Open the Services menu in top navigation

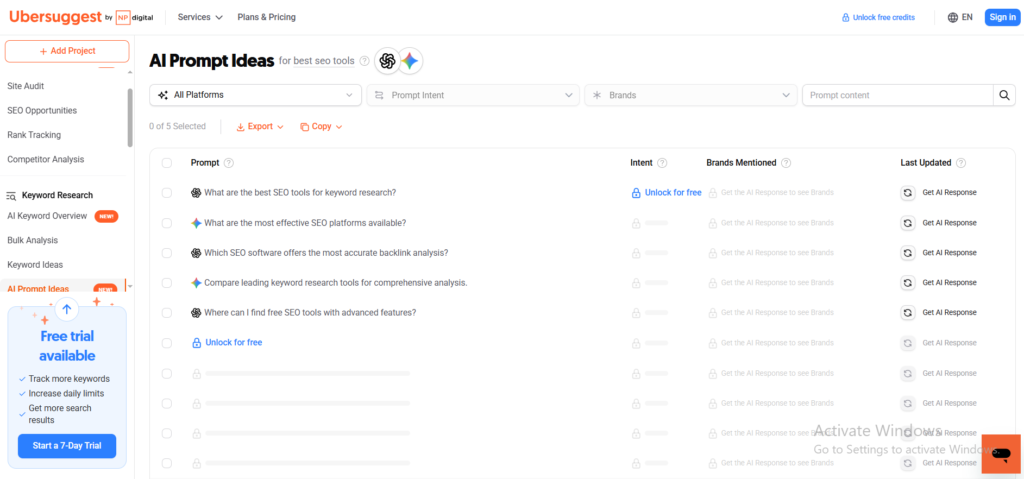(x=201, y=17)
